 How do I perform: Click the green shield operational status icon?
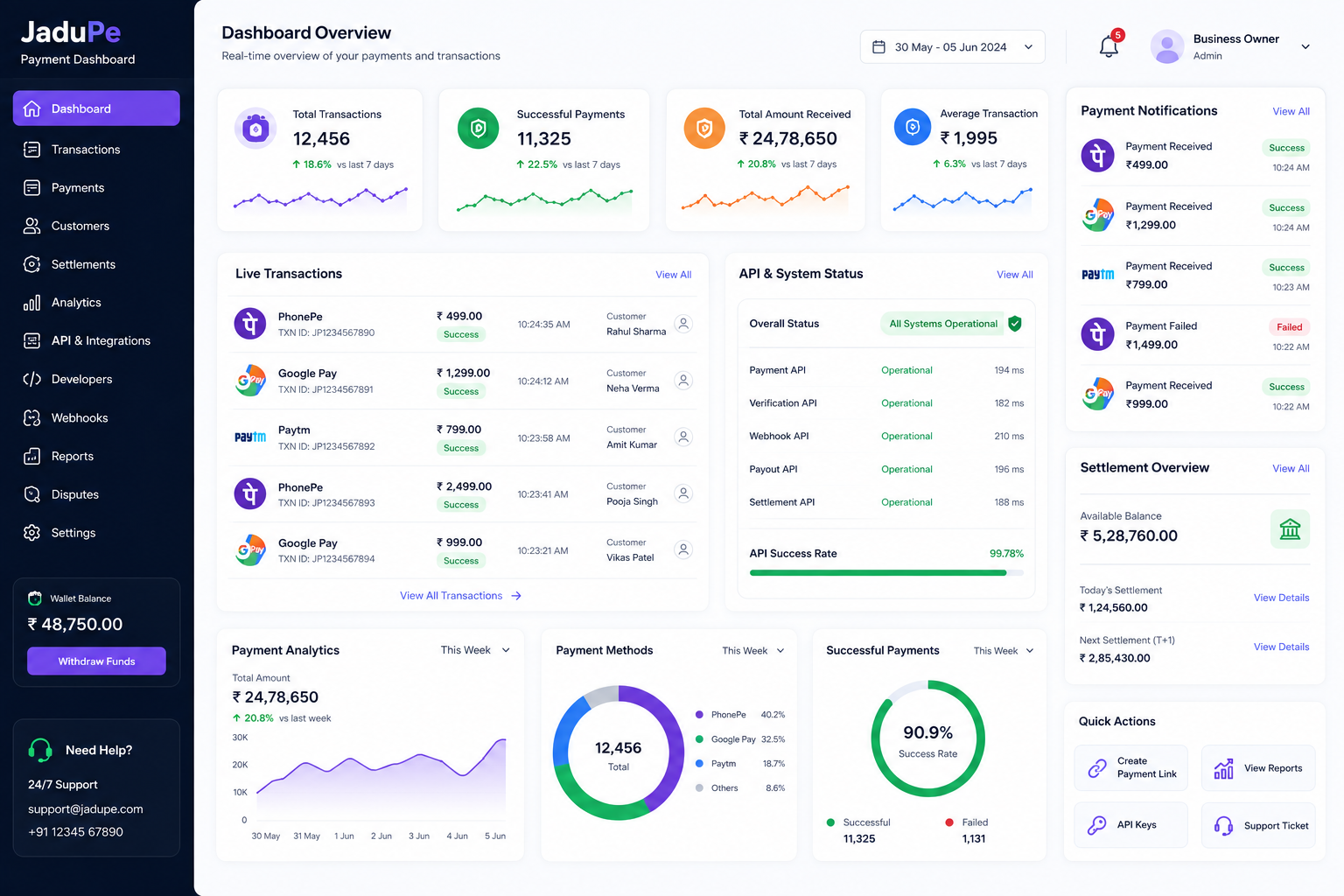tap(1015, 324)
